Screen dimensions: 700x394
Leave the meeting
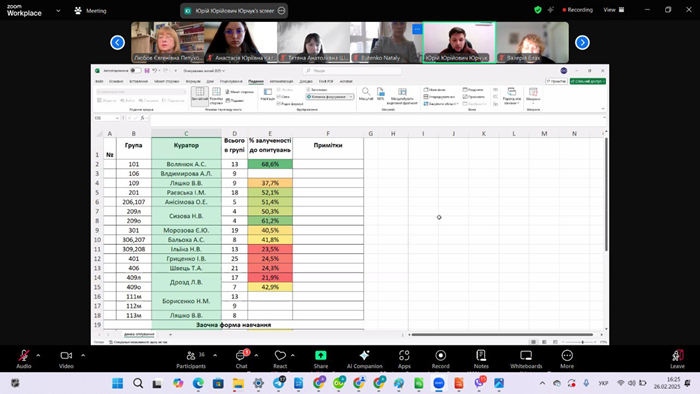[x=677, y=359]
